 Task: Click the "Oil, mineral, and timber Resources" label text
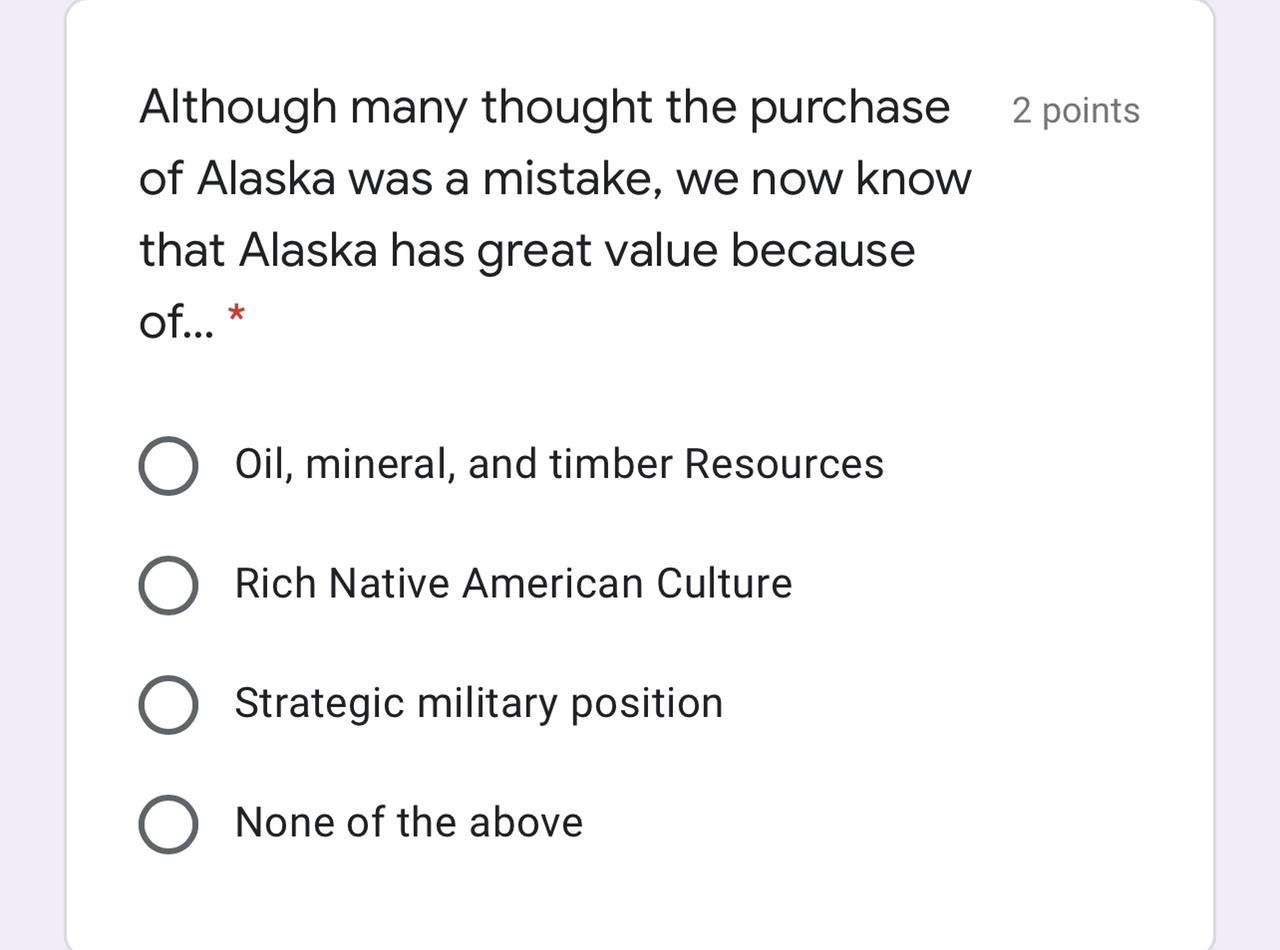[x=559, y=464]
